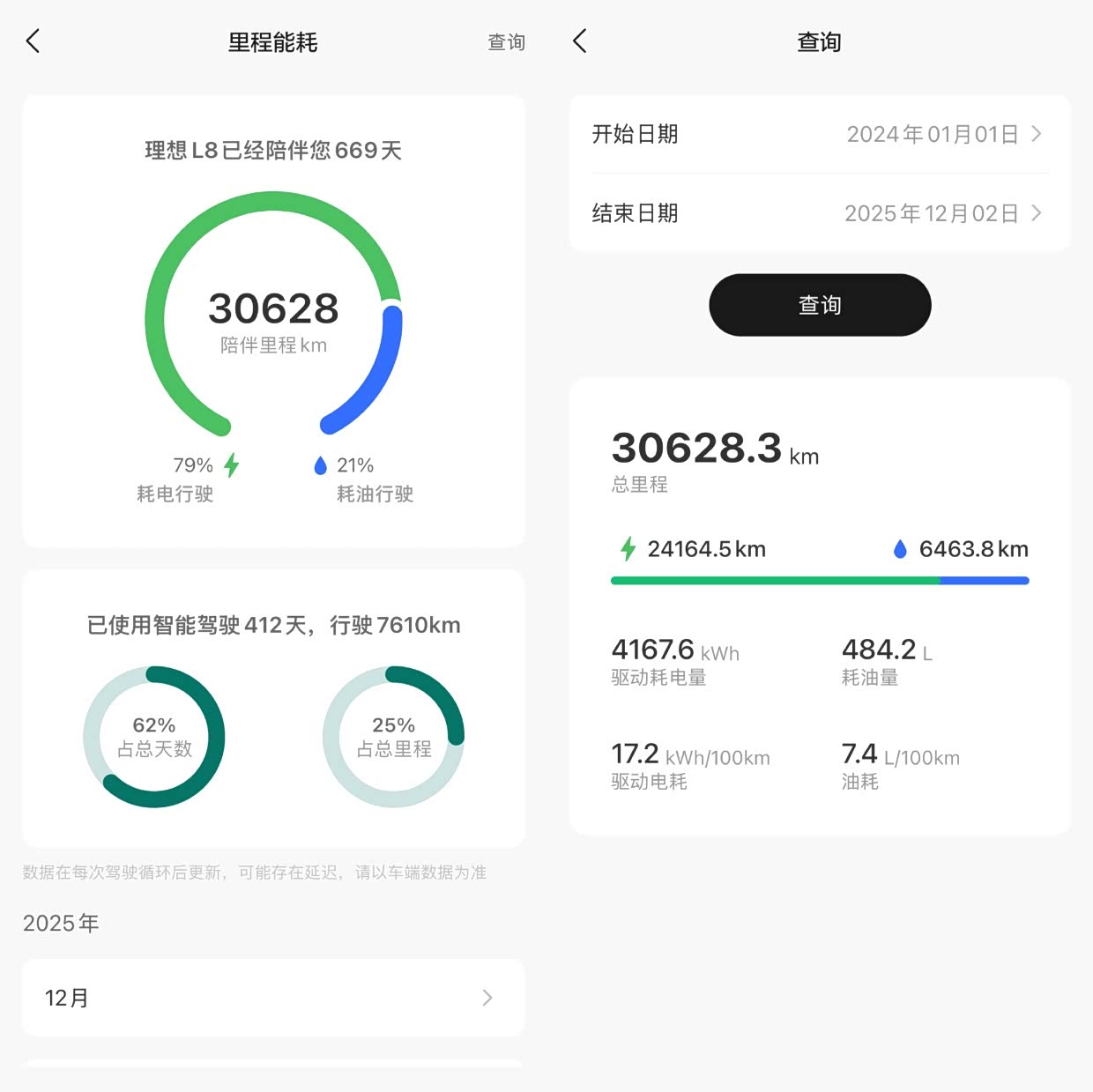1093x1092 pixels.
Task: Open the 开始日期 date picker row
Action: coord(820,134)
